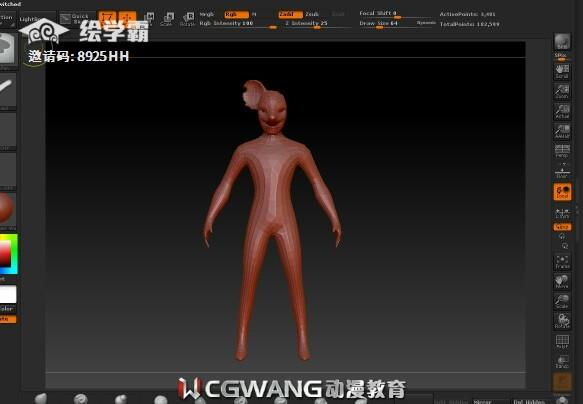This screenshot has height=404, width=583.
Task: Select the Scroll canvas tool
Action: [x=562, y=71]
